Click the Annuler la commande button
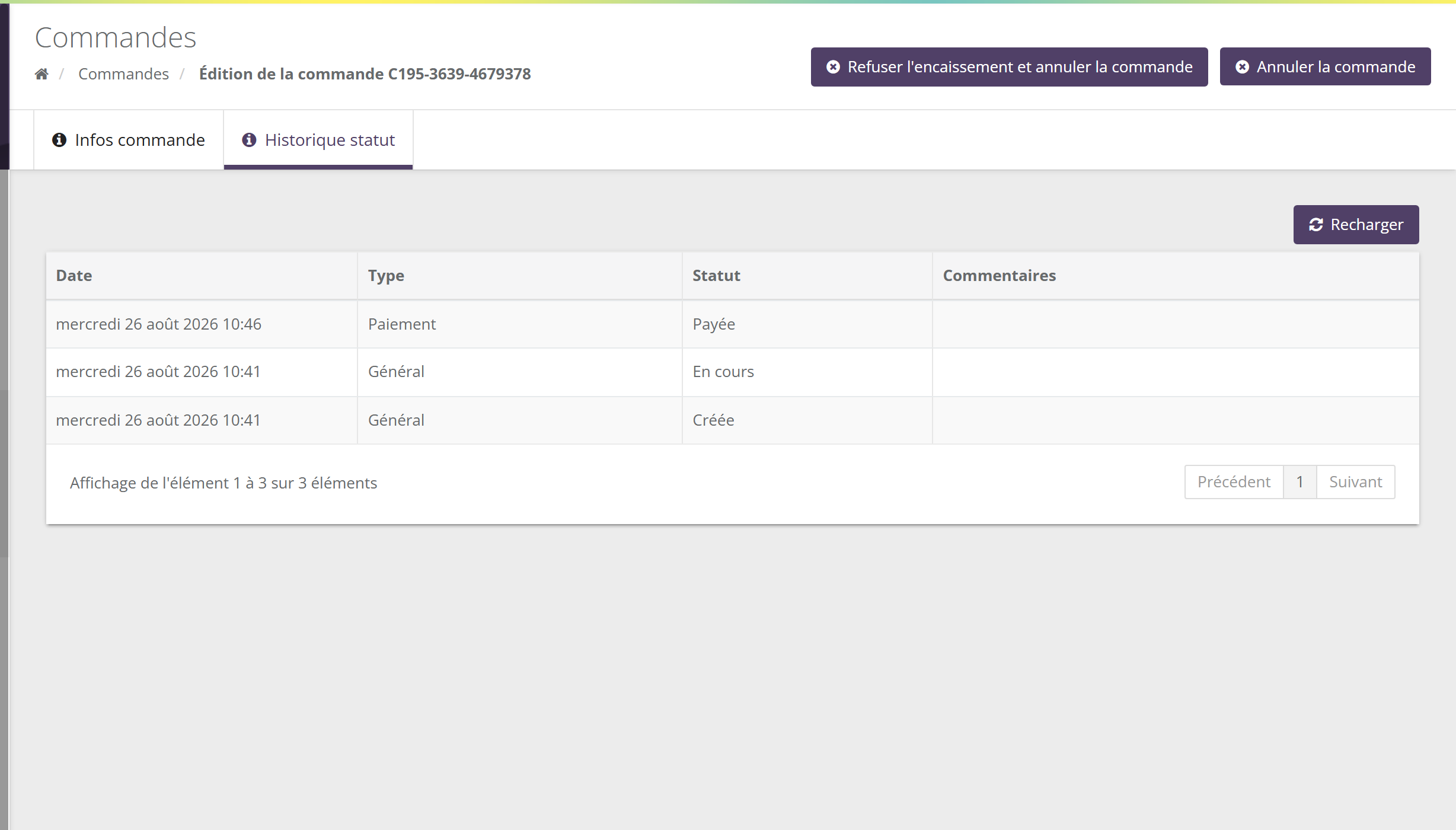The width and height of the screenshot is (1456, 830). coord(1325,67)
